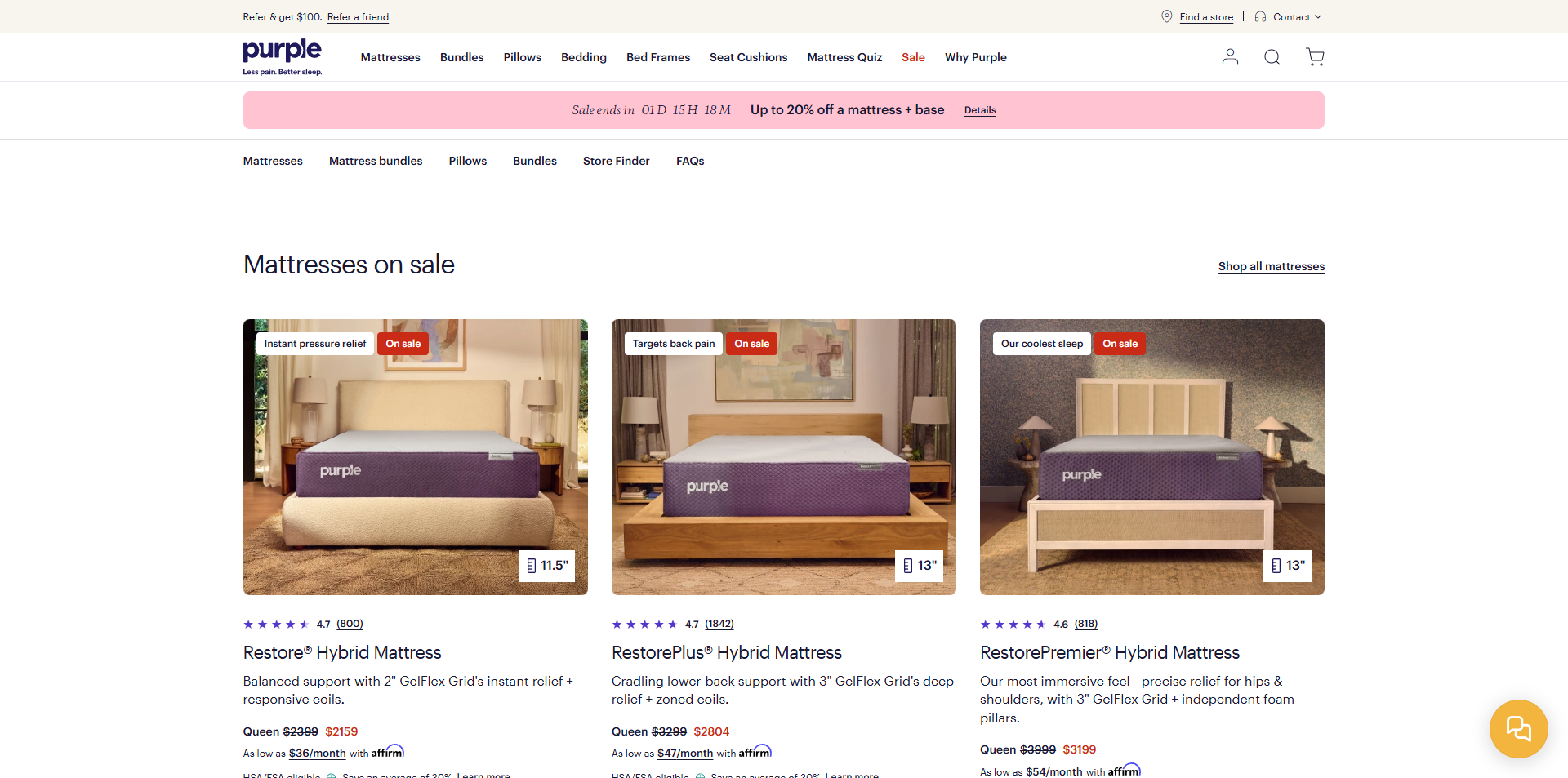
Task: Open the search icon
Action: [x=1272, y=57]
